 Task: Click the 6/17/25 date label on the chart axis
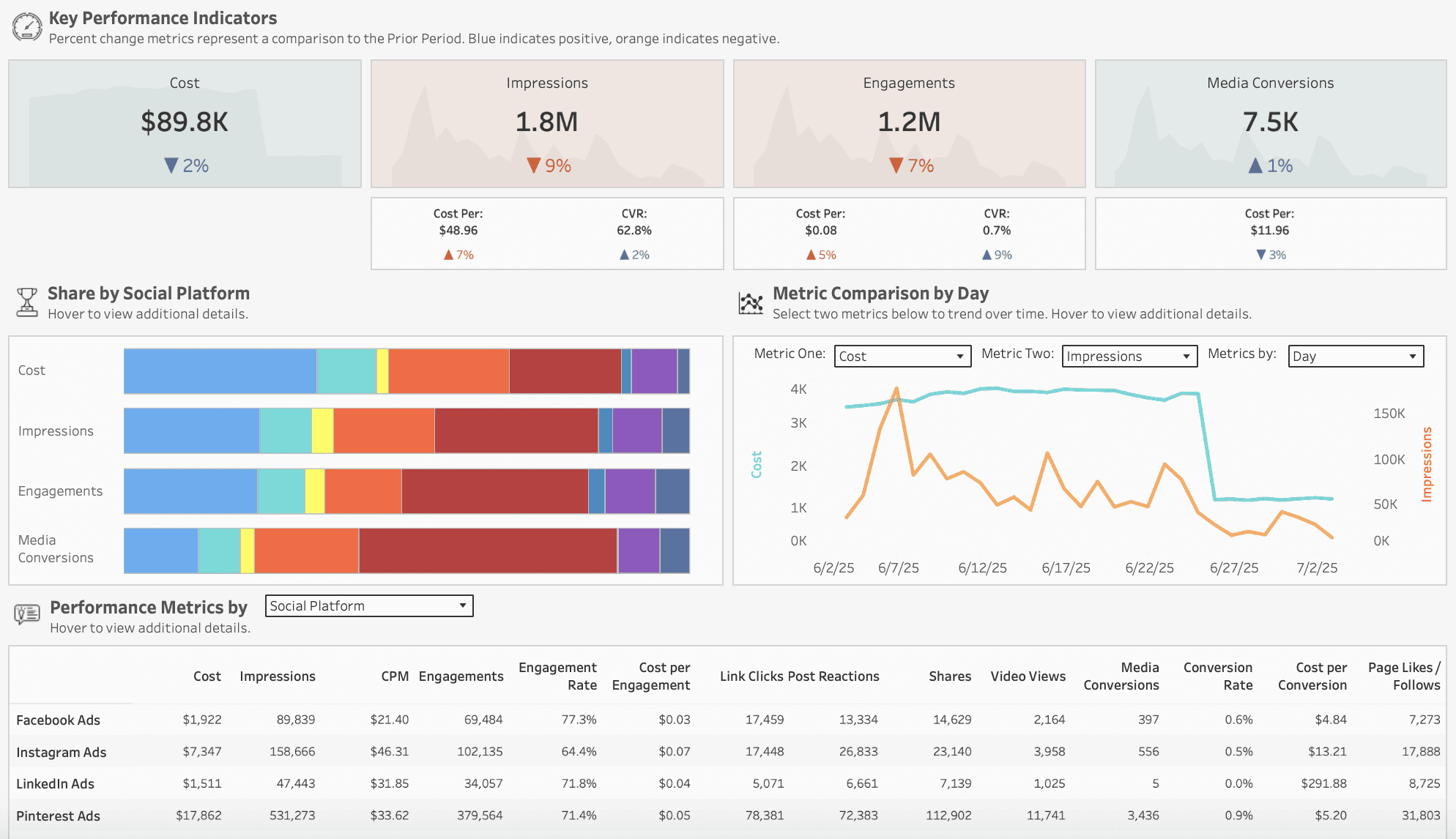(1066, 568)
